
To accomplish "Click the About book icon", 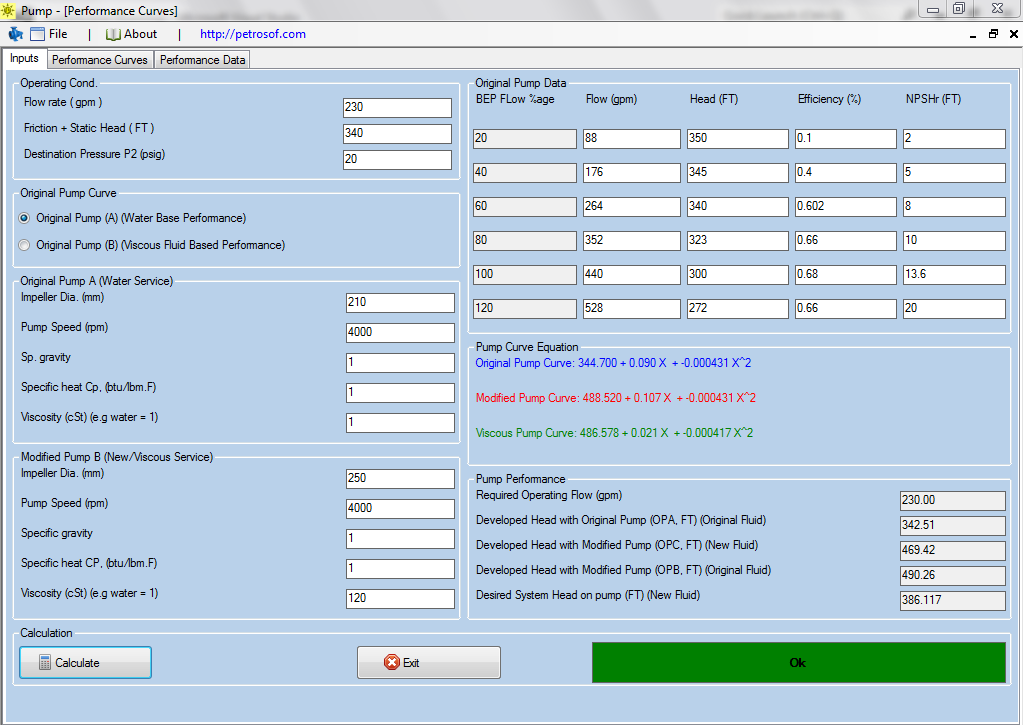I will tap(114, 35).
